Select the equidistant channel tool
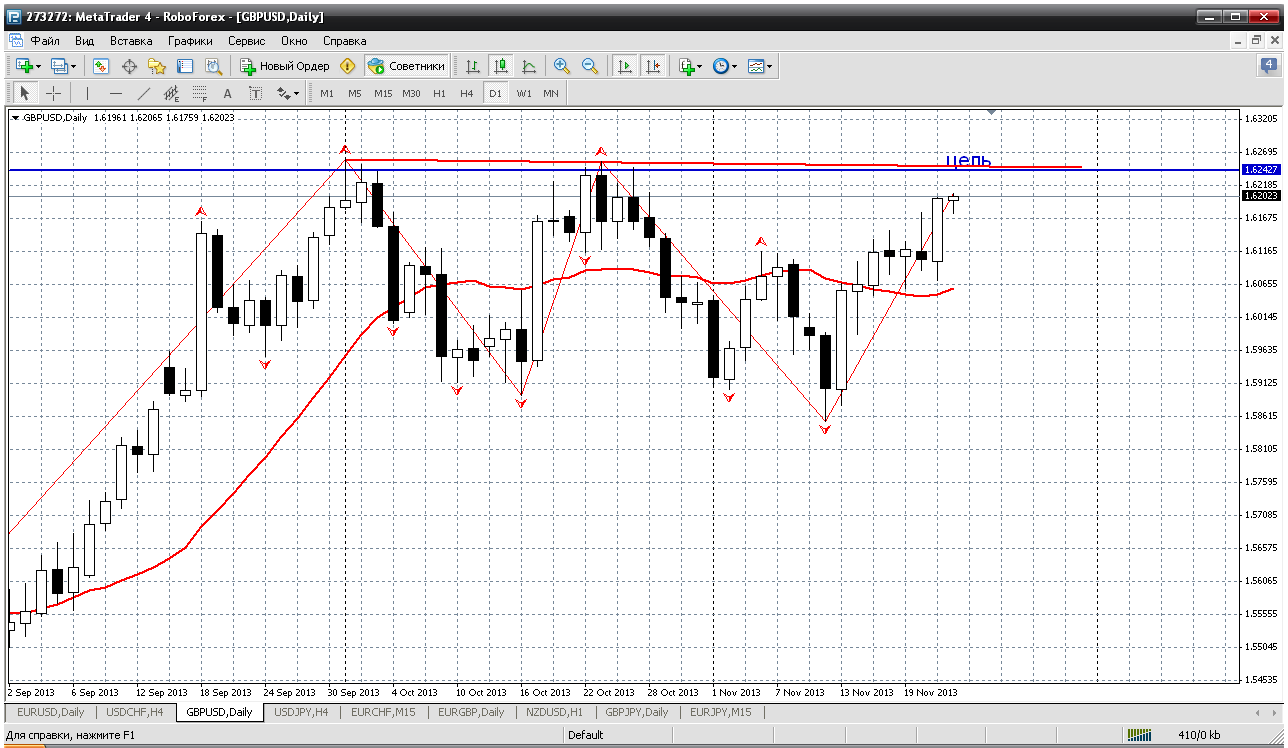This screenshot has width=1288, height=748. (x=172, y=93)
